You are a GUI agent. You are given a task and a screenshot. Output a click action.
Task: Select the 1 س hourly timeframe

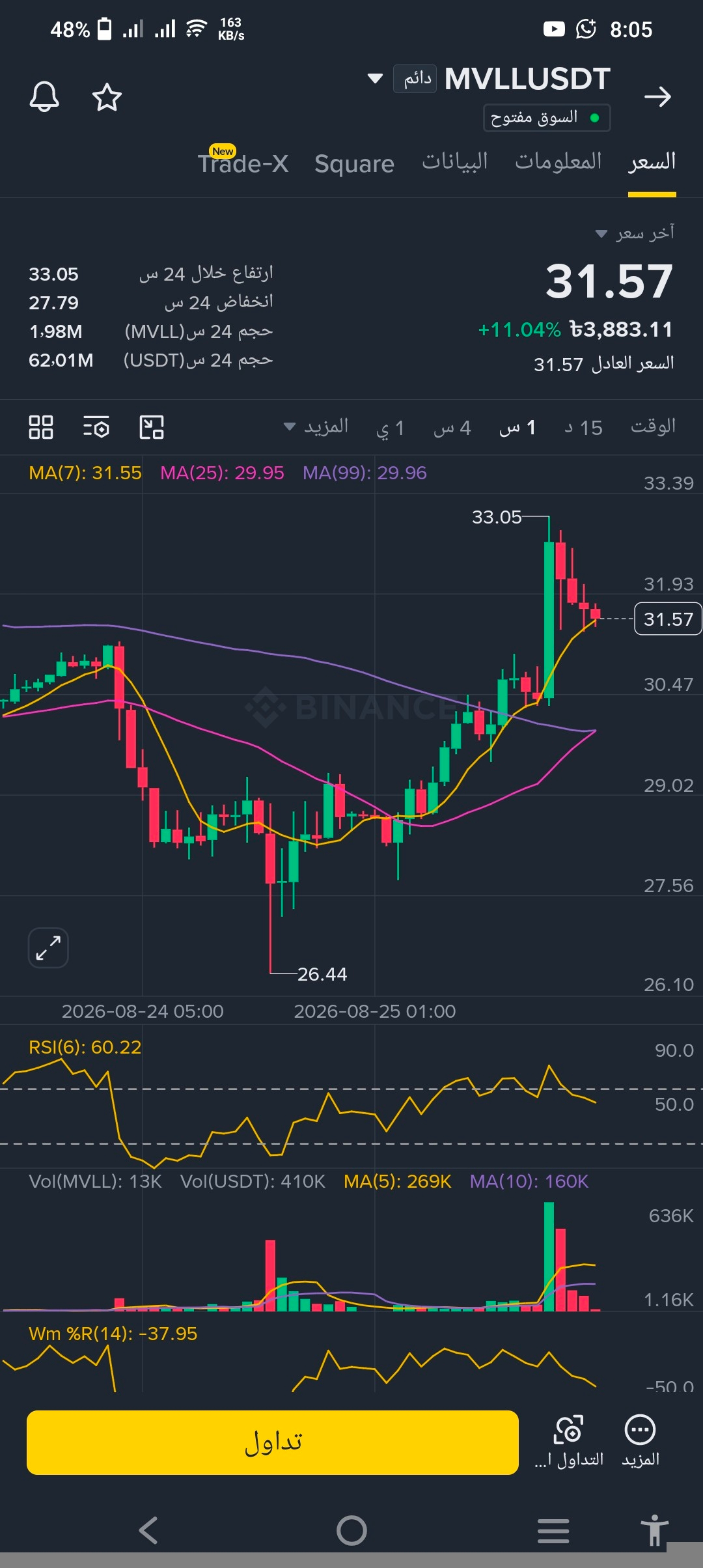pos(517,428)
